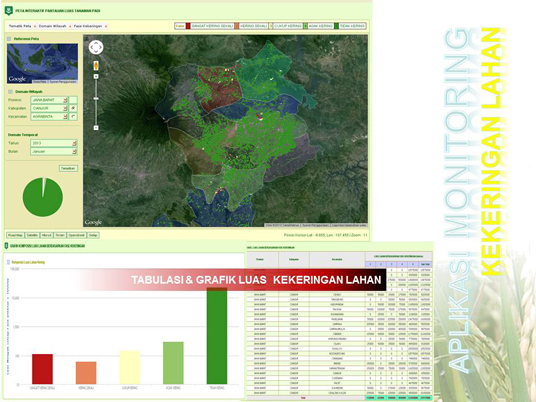The image size is (536, 402).
Task: Select the Kecamatan radio button
Action: 73,117
